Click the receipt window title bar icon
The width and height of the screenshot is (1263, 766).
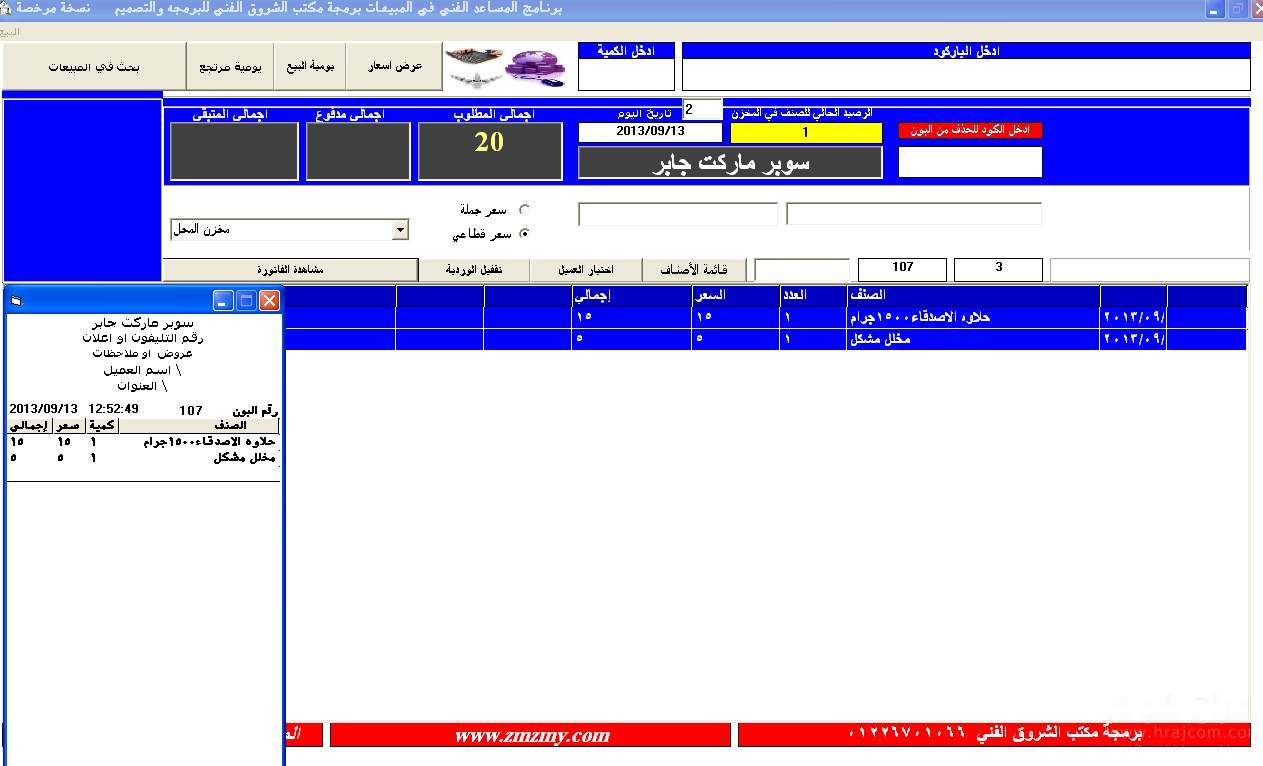16,300
